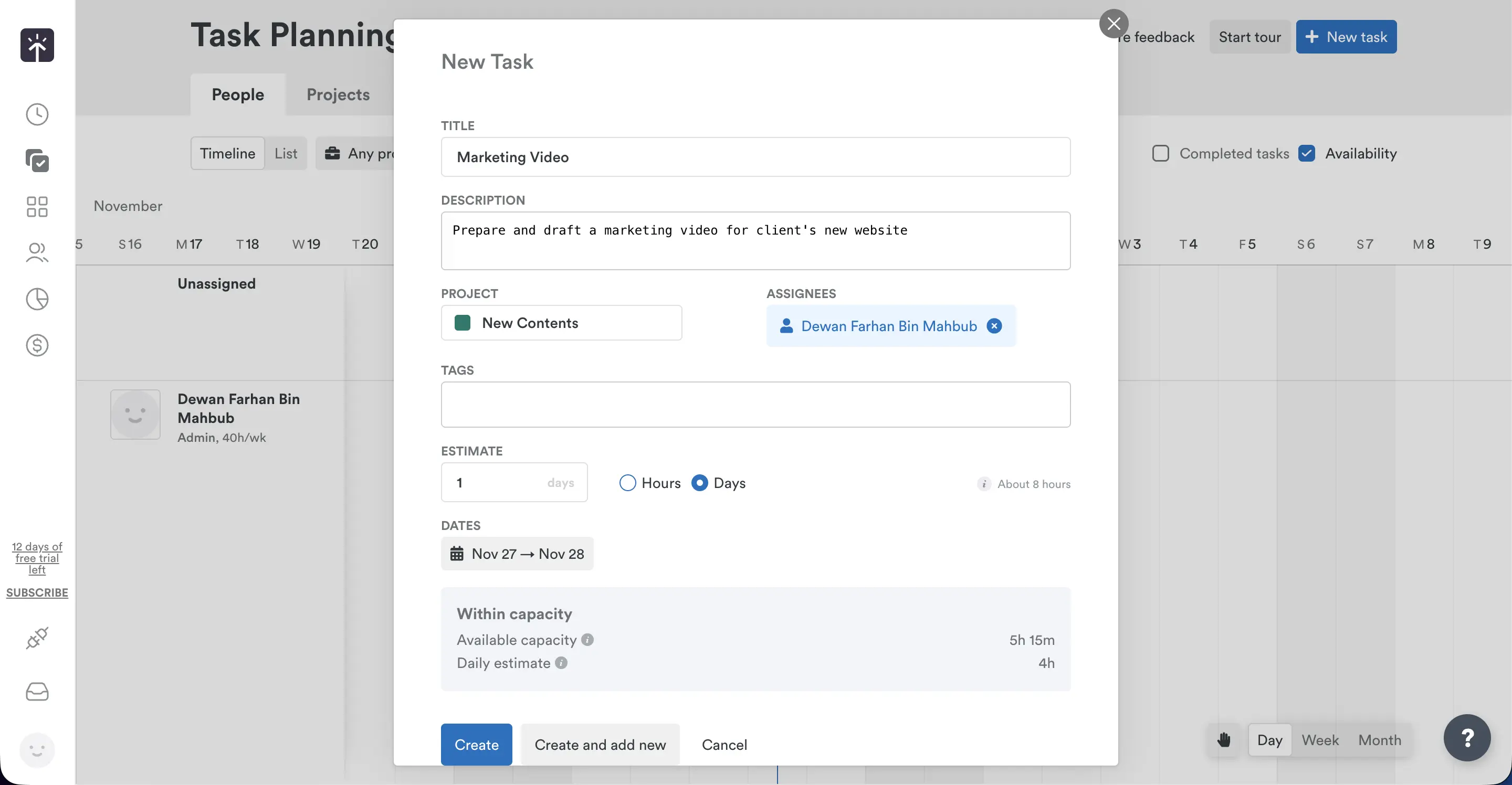Image resolution: width=1512 pixels, height=785 pixels.
Task: Open the time tracking clock icon
Action: coord(37,114)
